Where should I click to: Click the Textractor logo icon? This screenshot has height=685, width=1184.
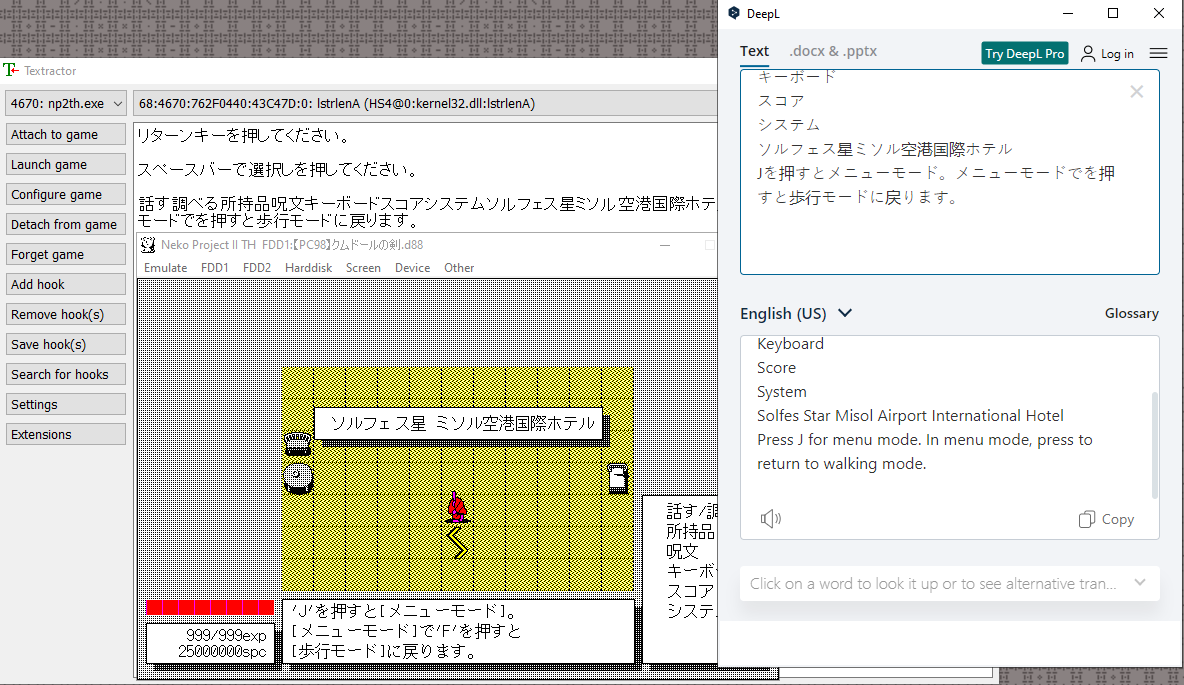[11, 70]
